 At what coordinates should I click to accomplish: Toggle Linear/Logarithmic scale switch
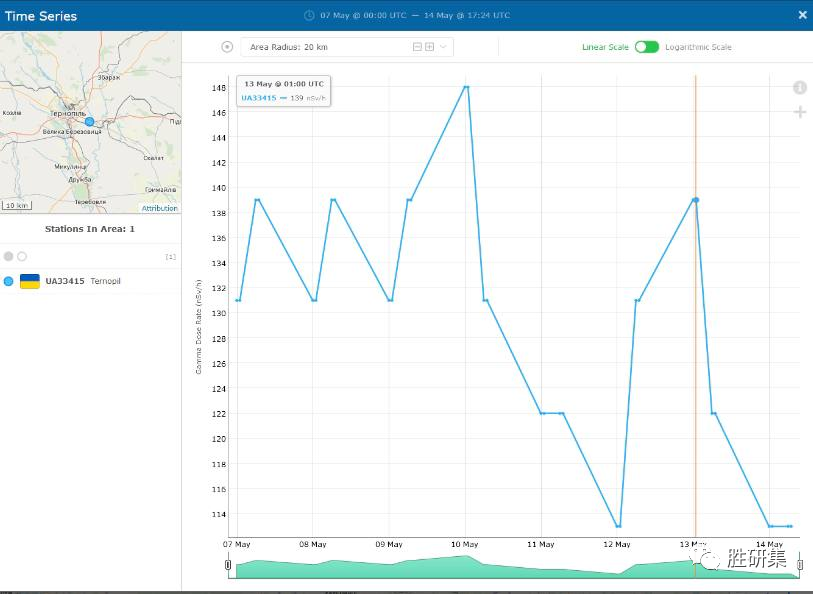[647, 47]
